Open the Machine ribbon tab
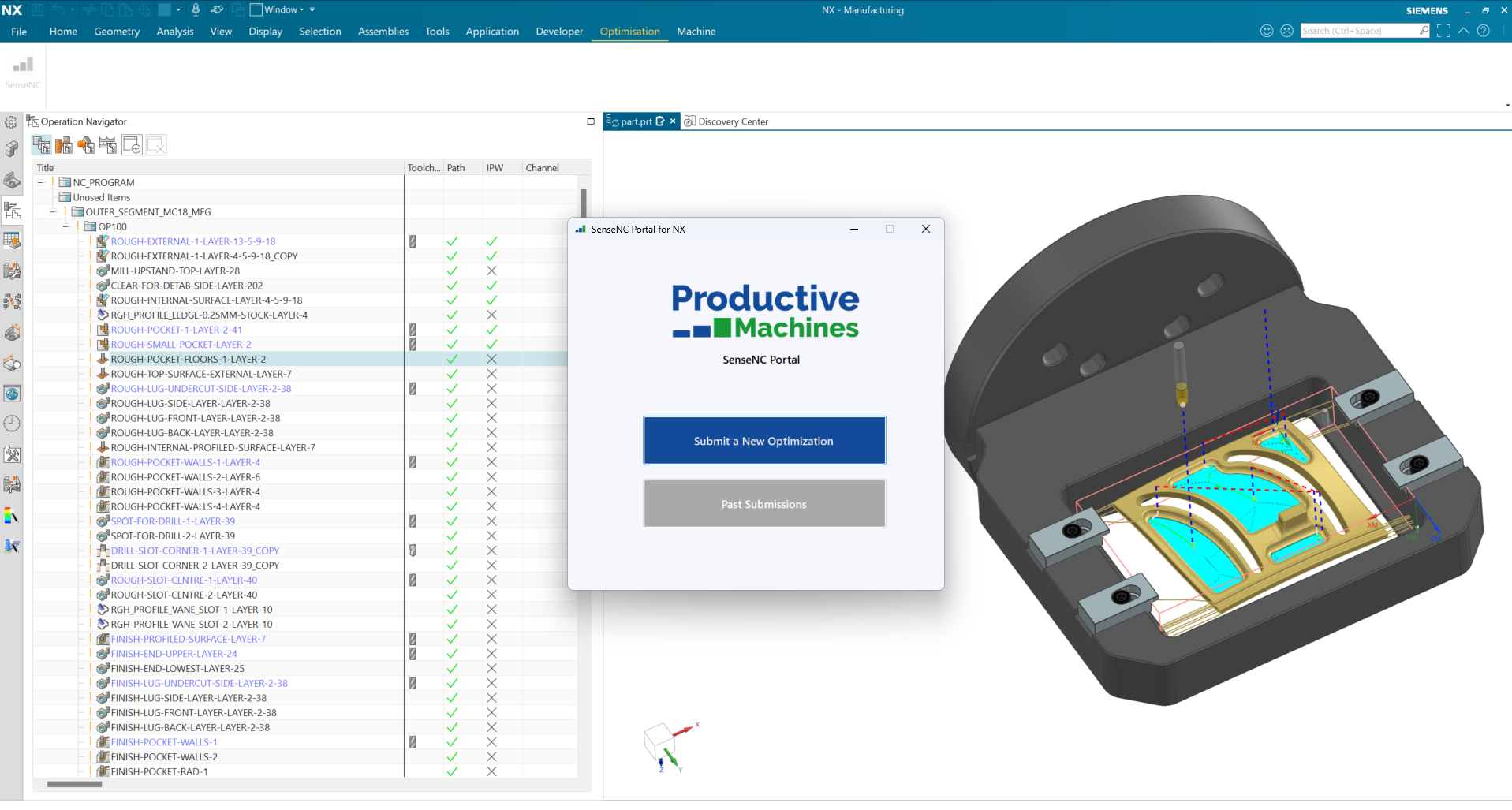 696,32
